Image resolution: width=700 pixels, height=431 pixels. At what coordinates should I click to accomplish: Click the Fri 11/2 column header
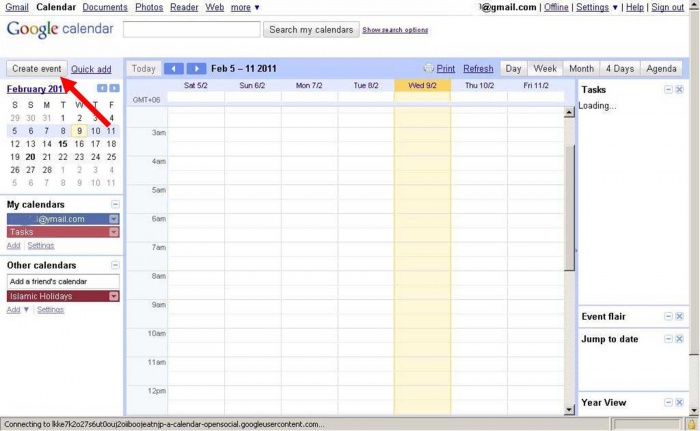[536, 85]
